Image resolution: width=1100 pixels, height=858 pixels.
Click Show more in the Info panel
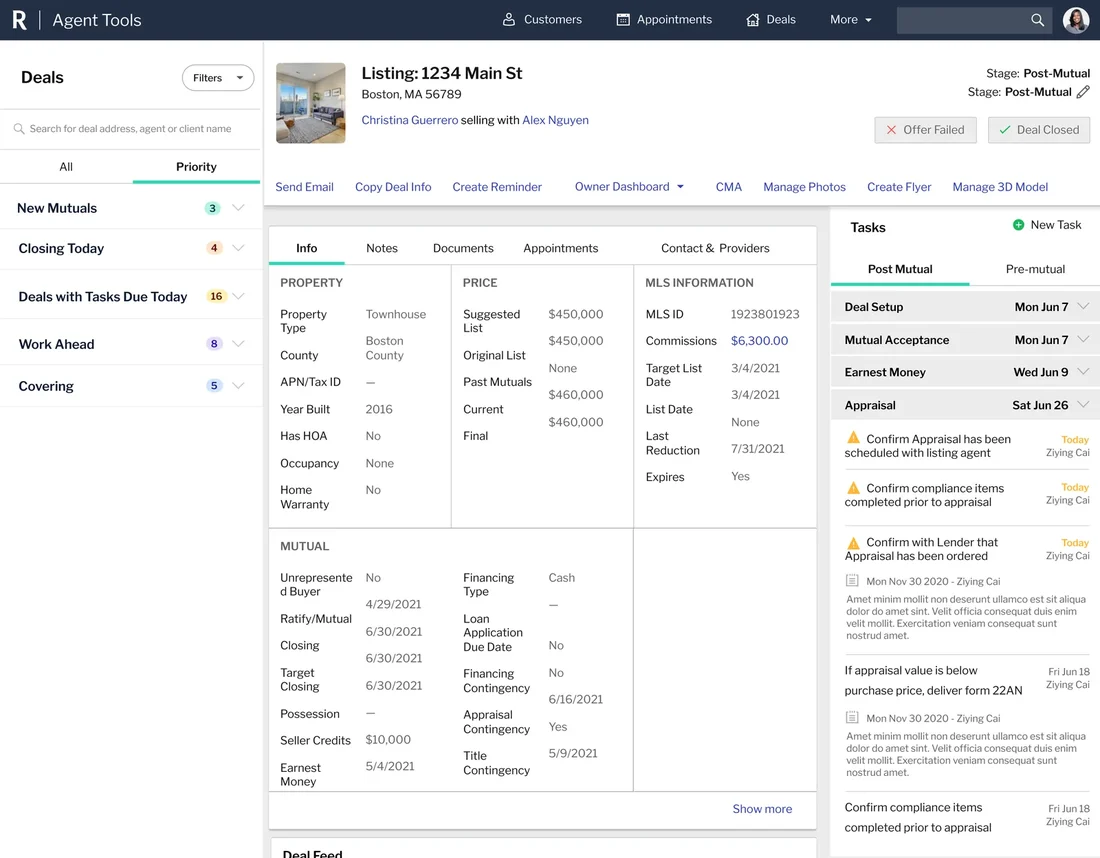pyautogui.click(x=762, y=809)
